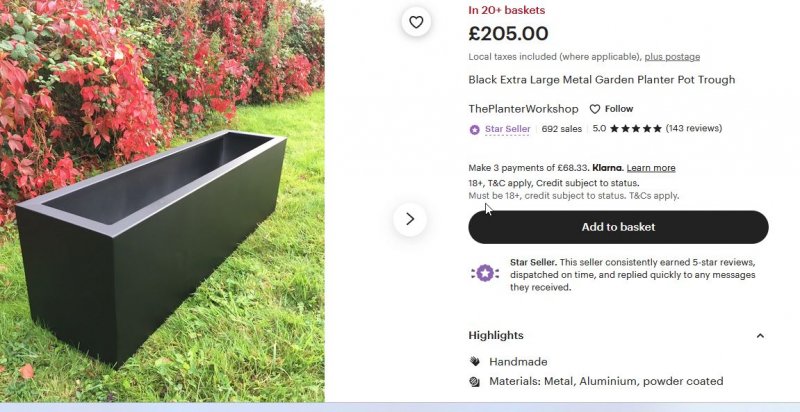Image resolution: width=800 pixels, height=412 pixels.
Task: Collapse the Highlights section chevron
Action: click(x=759, y=336)
